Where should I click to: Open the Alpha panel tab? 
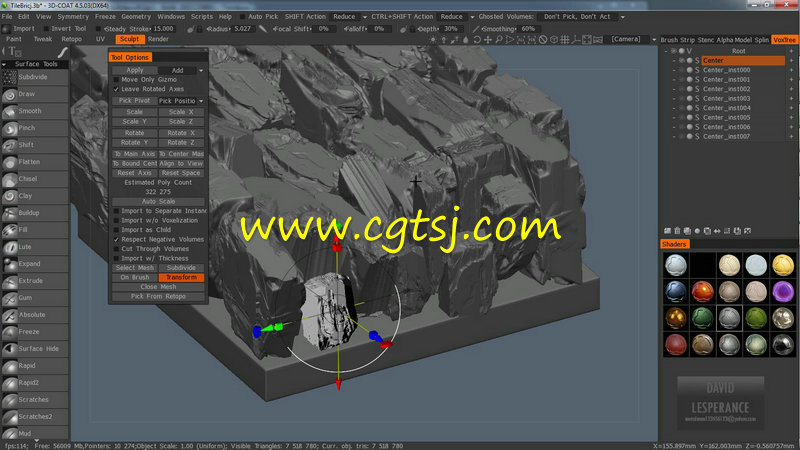coord(724,40)
